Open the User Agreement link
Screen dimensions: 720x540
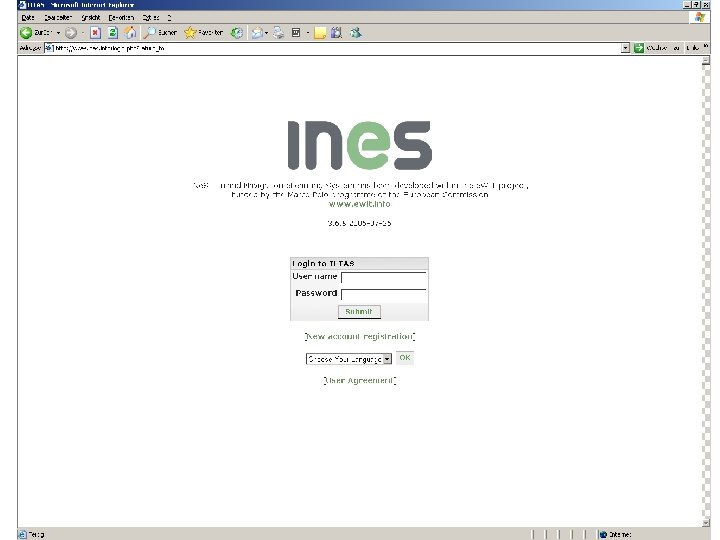(x=360, y=381)
